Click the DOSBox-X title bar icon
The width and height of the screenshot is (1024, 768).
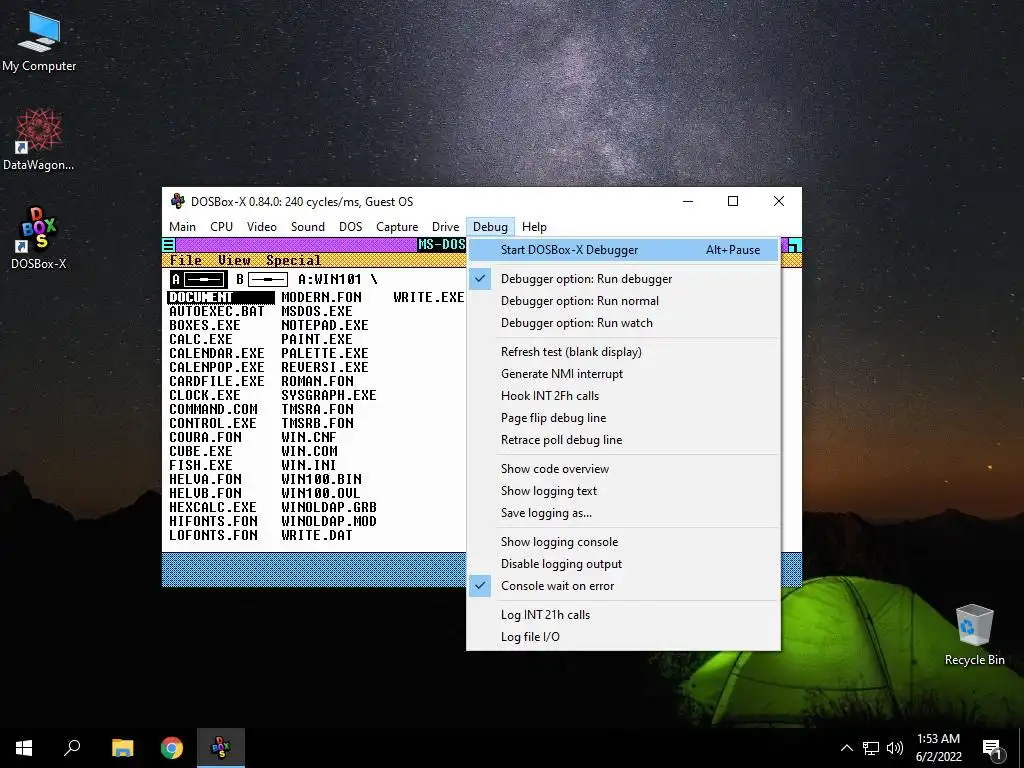tap(178, 201)
